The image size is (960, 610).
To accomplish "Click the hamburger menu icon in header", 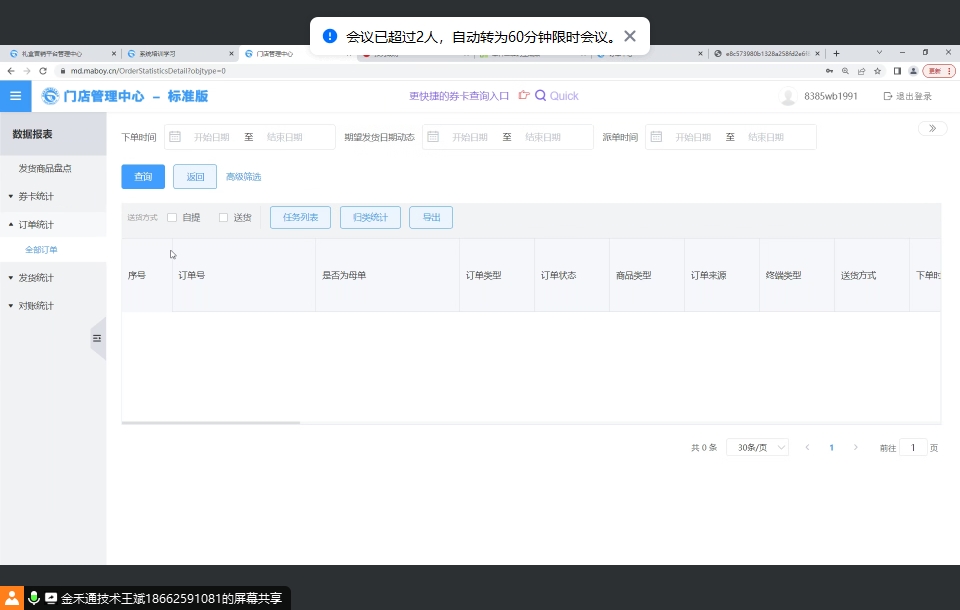I will tap(15, 96).
